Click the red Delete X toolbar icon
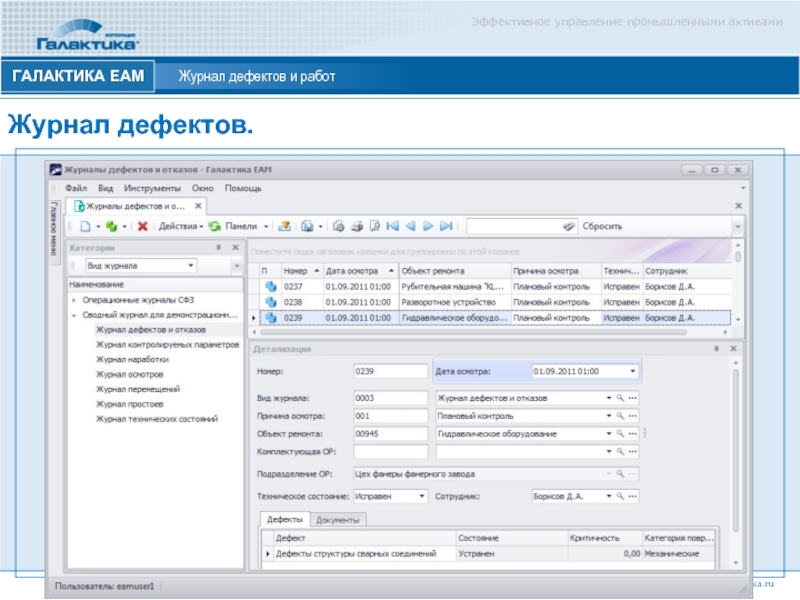 pos(143,226)
